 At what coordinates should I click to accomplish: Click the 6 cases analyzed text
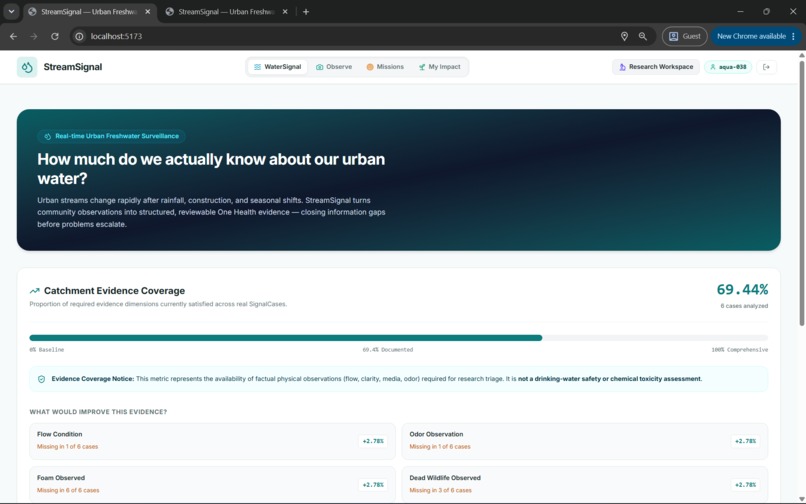(744, 306)
